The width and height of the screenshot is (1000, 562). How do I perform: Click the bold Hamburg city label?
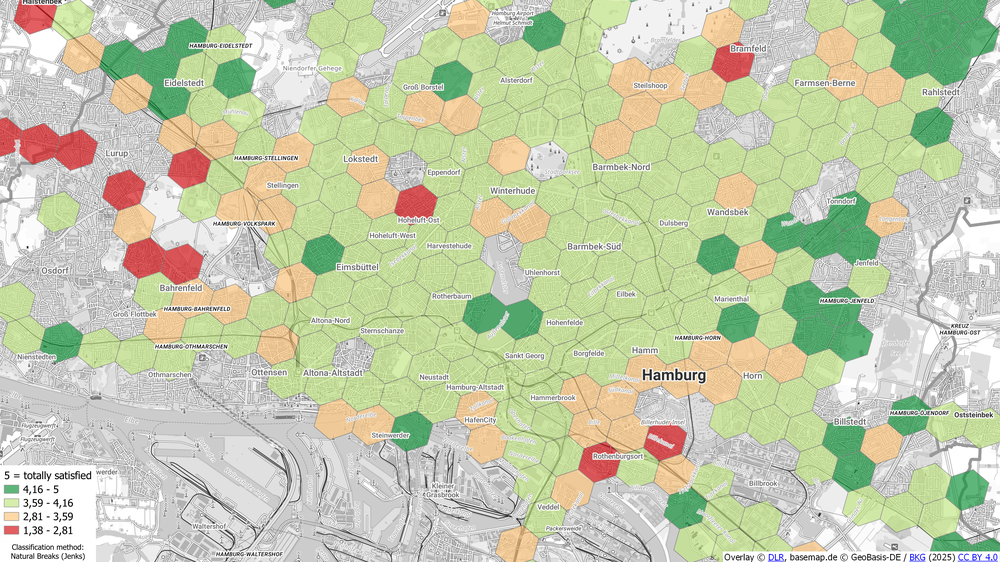[x=673, y=375]
